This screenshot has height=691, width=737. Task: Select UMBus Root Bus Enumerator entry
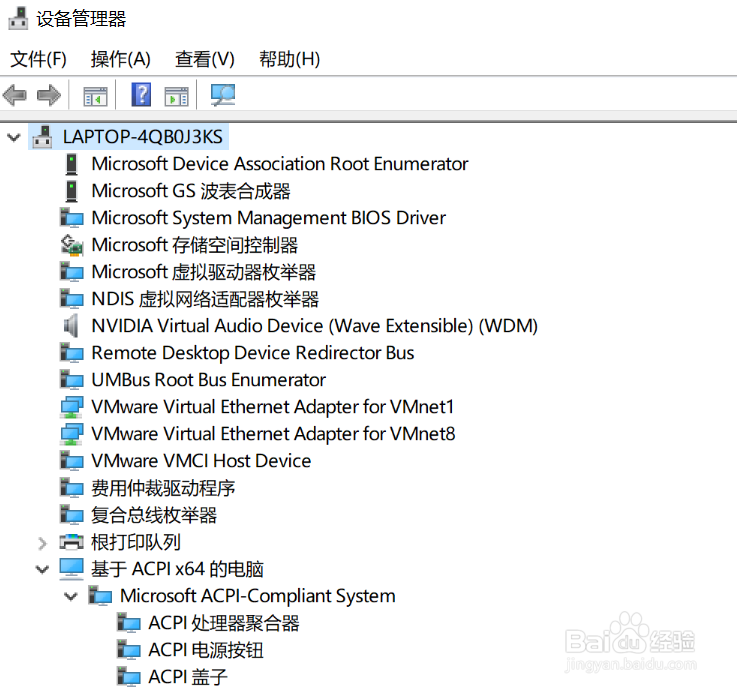(x=208, y=380)
